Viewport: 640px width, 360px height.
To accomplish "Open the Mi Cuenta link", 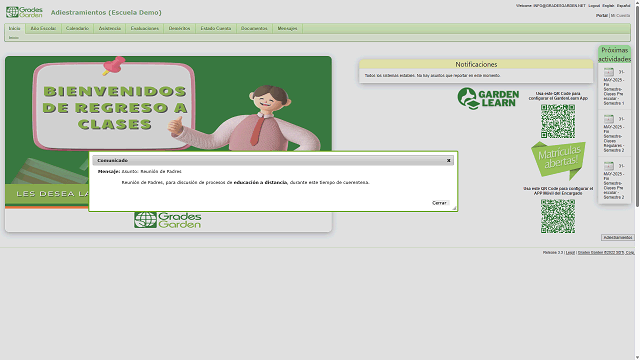I will pos(620,16).
